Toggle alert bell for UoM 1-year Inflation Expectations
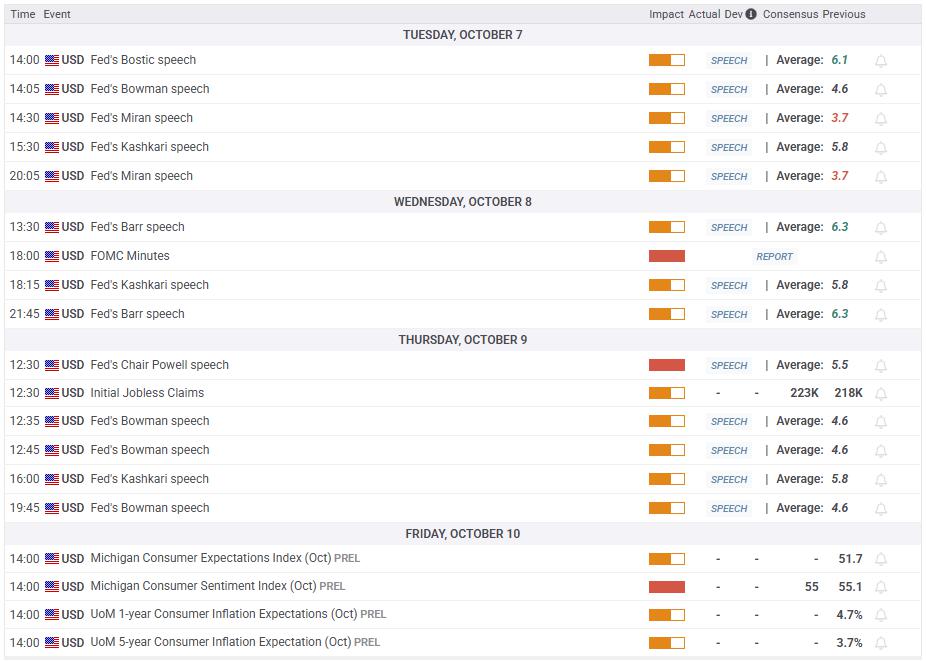926x662 pixels. click(x=881, y=616)
